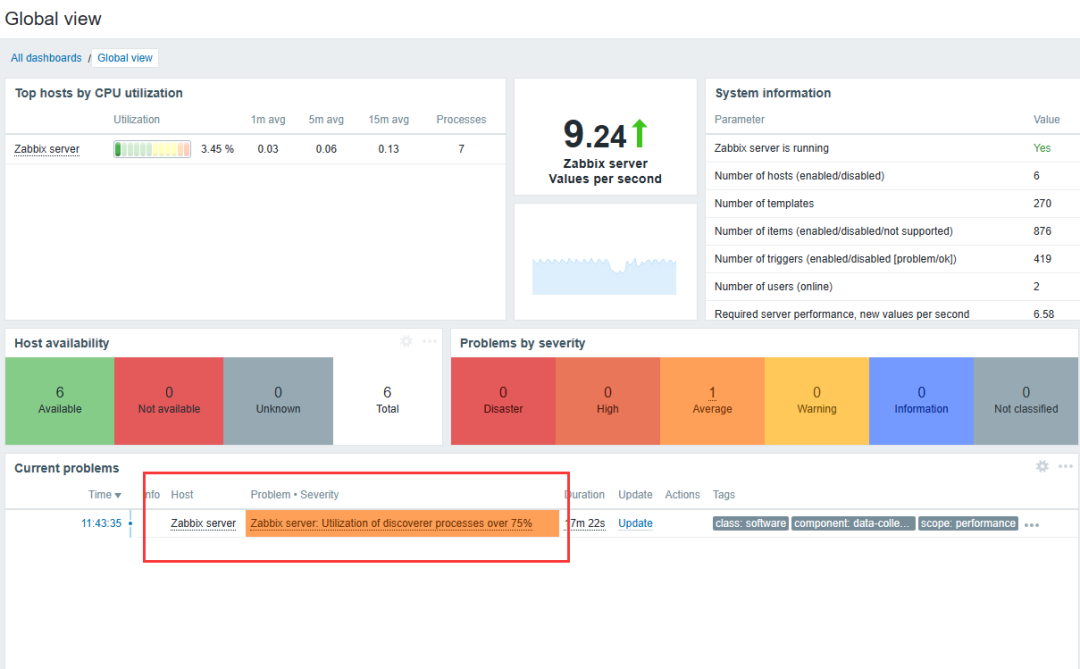Click the 17m 22s duration value
Screen dimensions: 1080x669
[x=585, y=523]
